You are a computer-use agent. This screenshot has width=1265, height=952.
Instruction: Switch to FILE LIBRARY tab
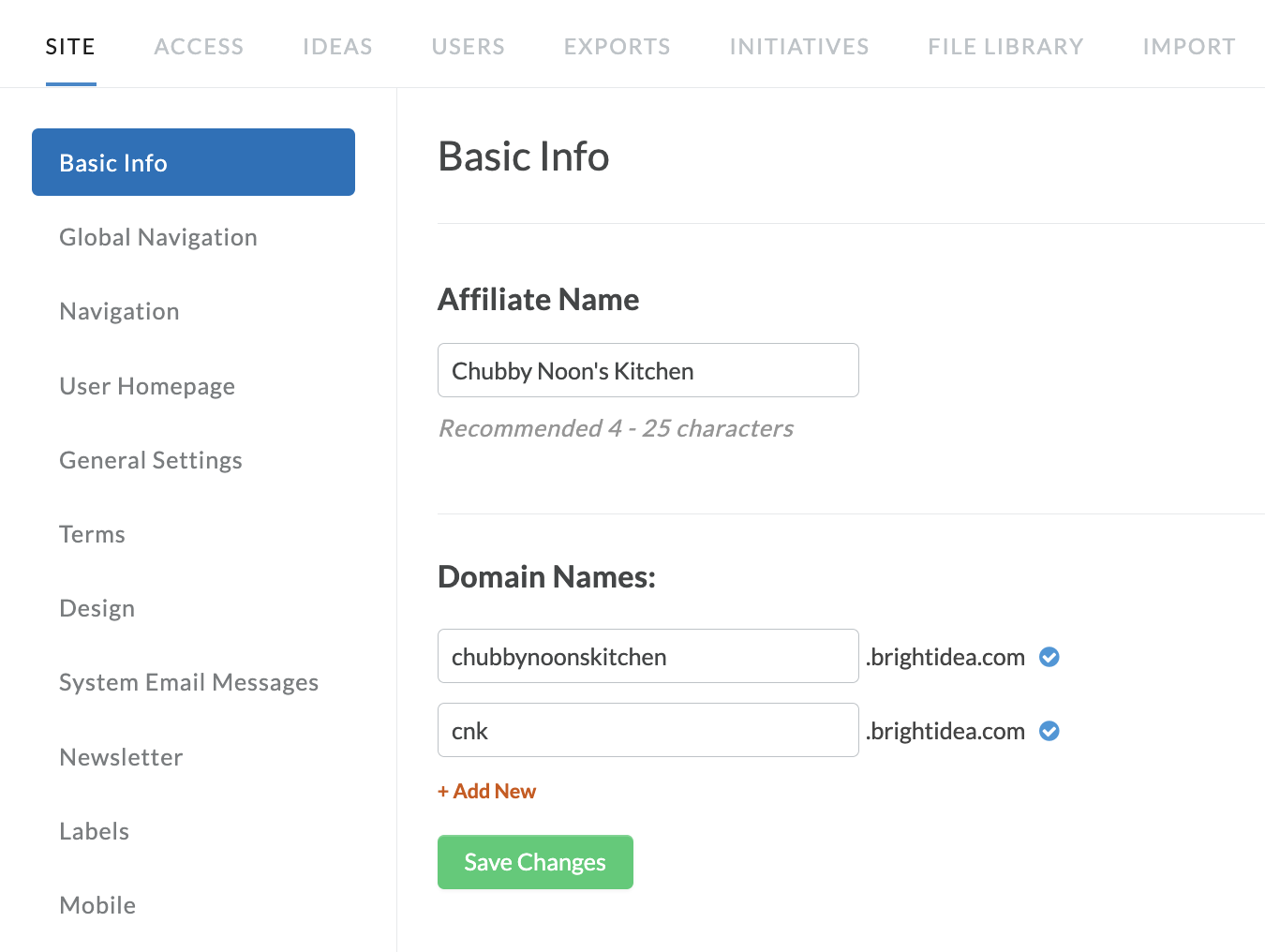coord(1005,47)
